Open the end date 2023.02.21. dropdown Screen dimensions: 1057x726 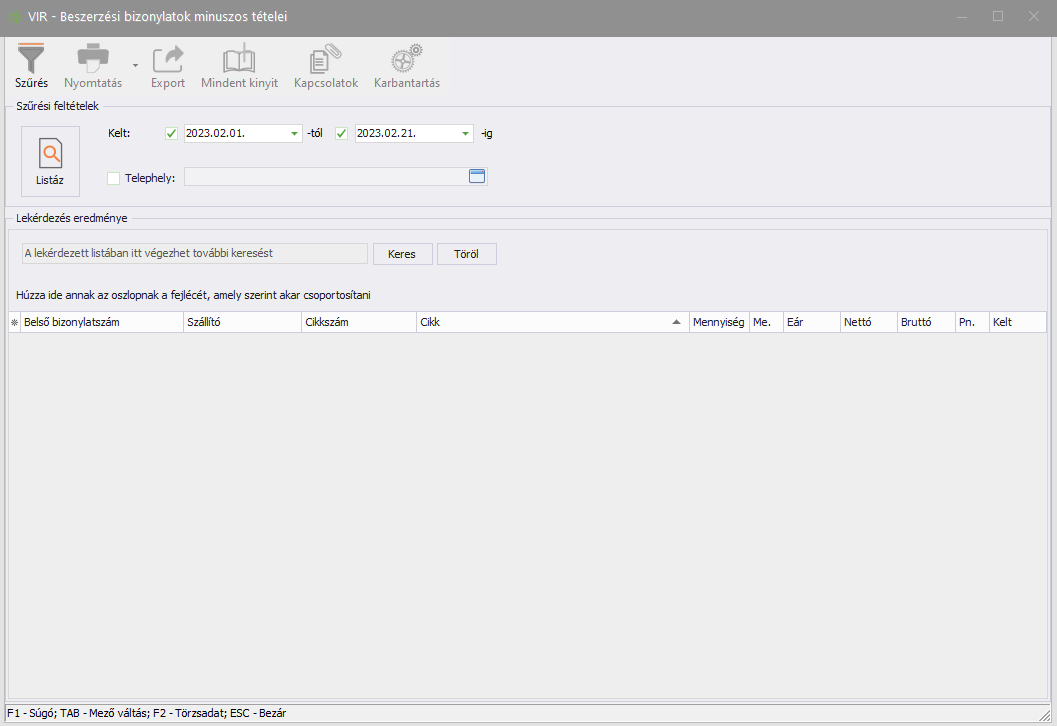tap(465, 134)
